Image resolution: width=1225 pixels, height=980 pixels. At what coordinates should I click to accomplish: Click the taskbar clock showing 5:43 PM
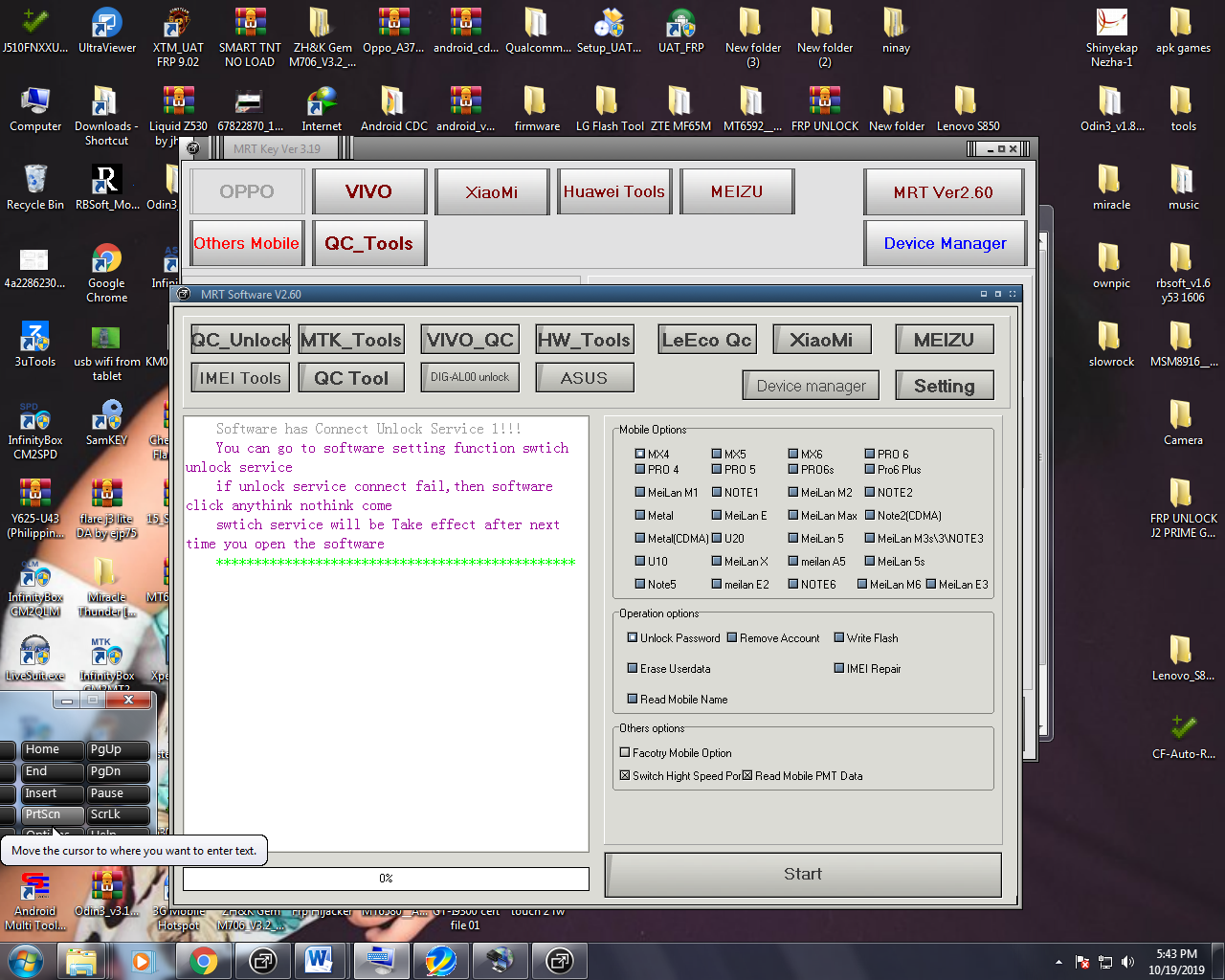tap(1176, 962)
